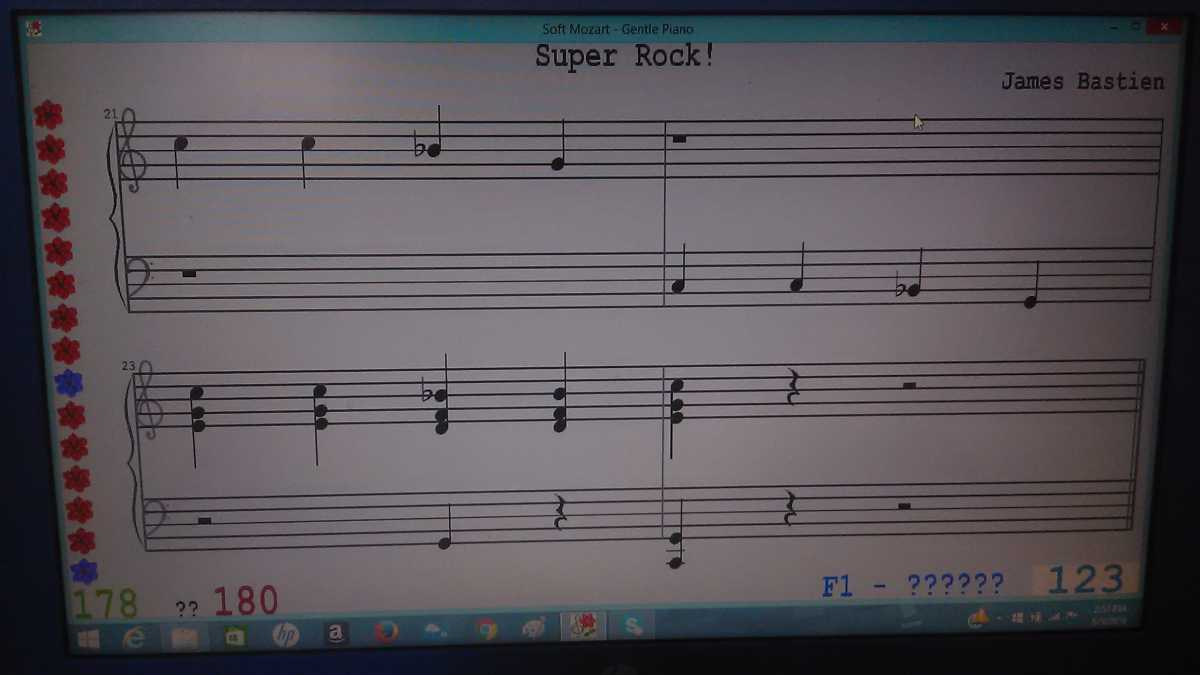Click the red "180" counter

point(245,600)
